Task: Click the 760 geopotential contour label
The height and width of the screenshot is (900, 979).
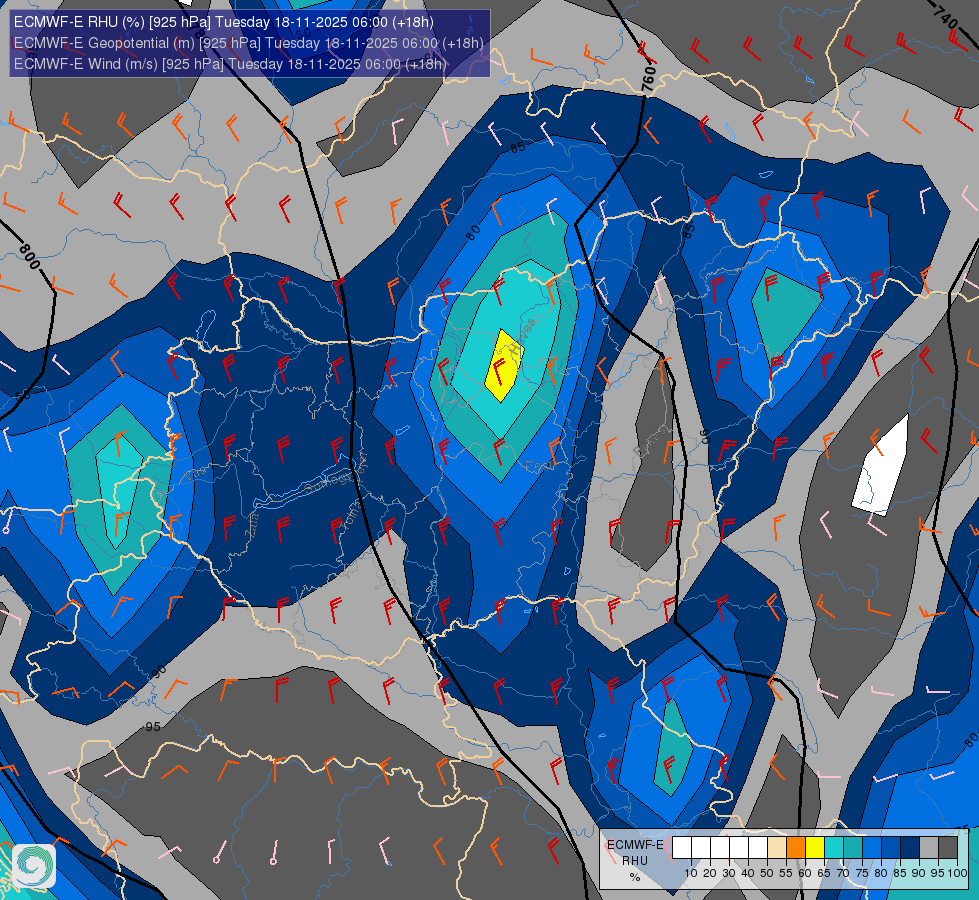Action: coord(649,79)
